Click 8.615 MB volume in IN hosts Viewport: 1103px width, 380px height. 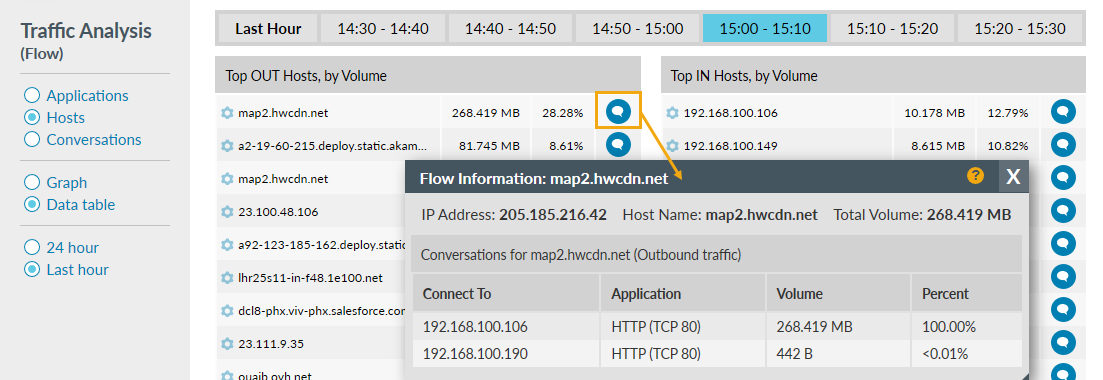[x=938, y=146]
